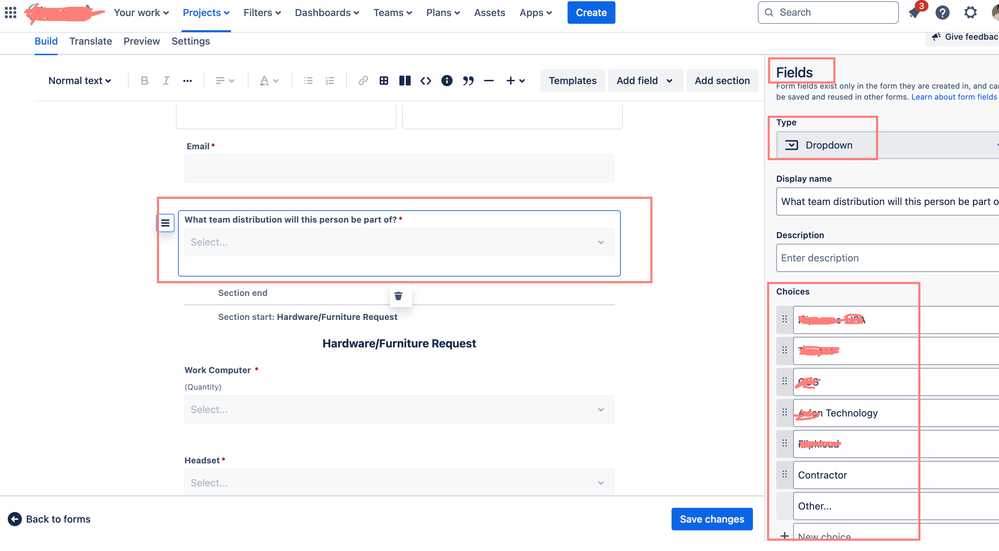Open the help question mark icon
999x551 pixels.
click(x=942, y=12)
